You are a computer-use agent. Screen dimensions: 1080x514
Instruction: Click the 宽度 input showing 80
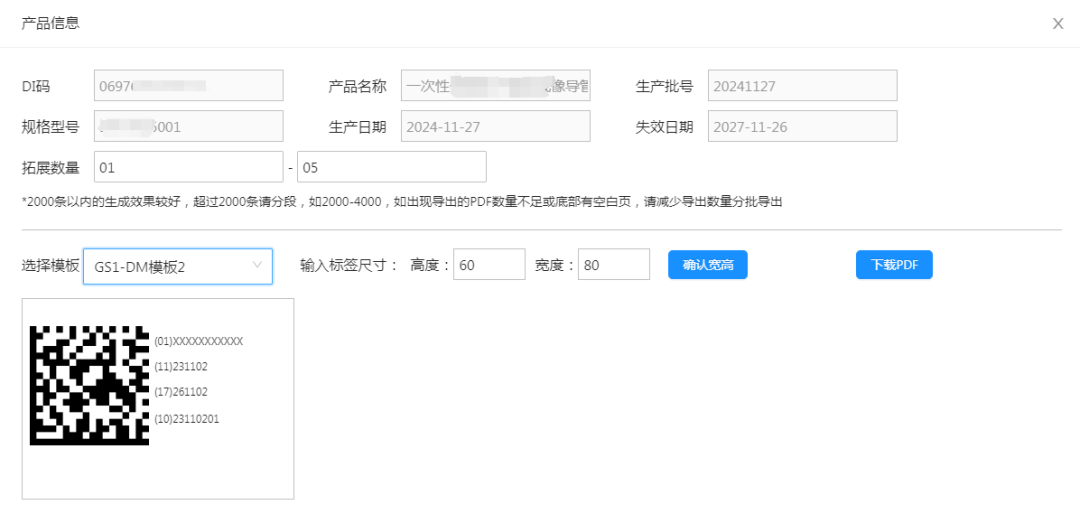614,265
